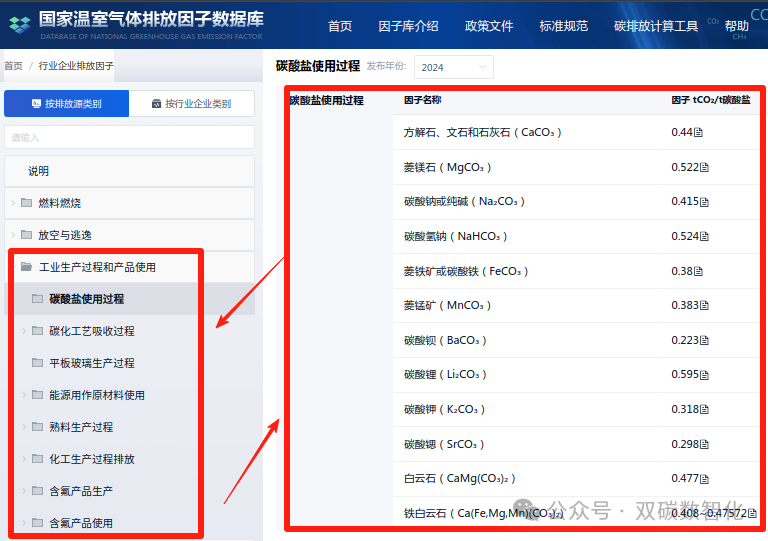Viewport: 768px width, 541px height.
Task: Click document icon beside FeCO₃ 0.38 value
Action: (699, 271)
